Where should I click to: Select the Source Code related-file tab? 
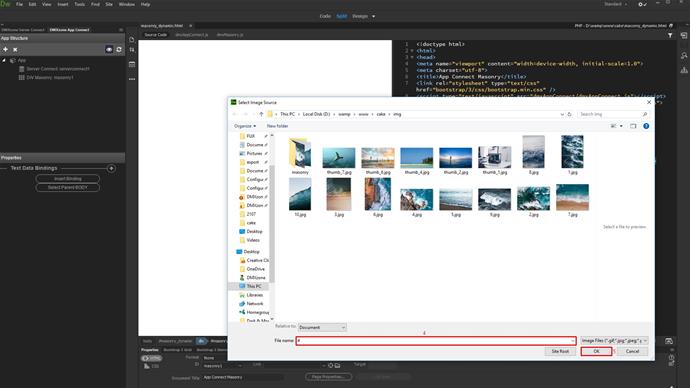[x=156, y=35]
